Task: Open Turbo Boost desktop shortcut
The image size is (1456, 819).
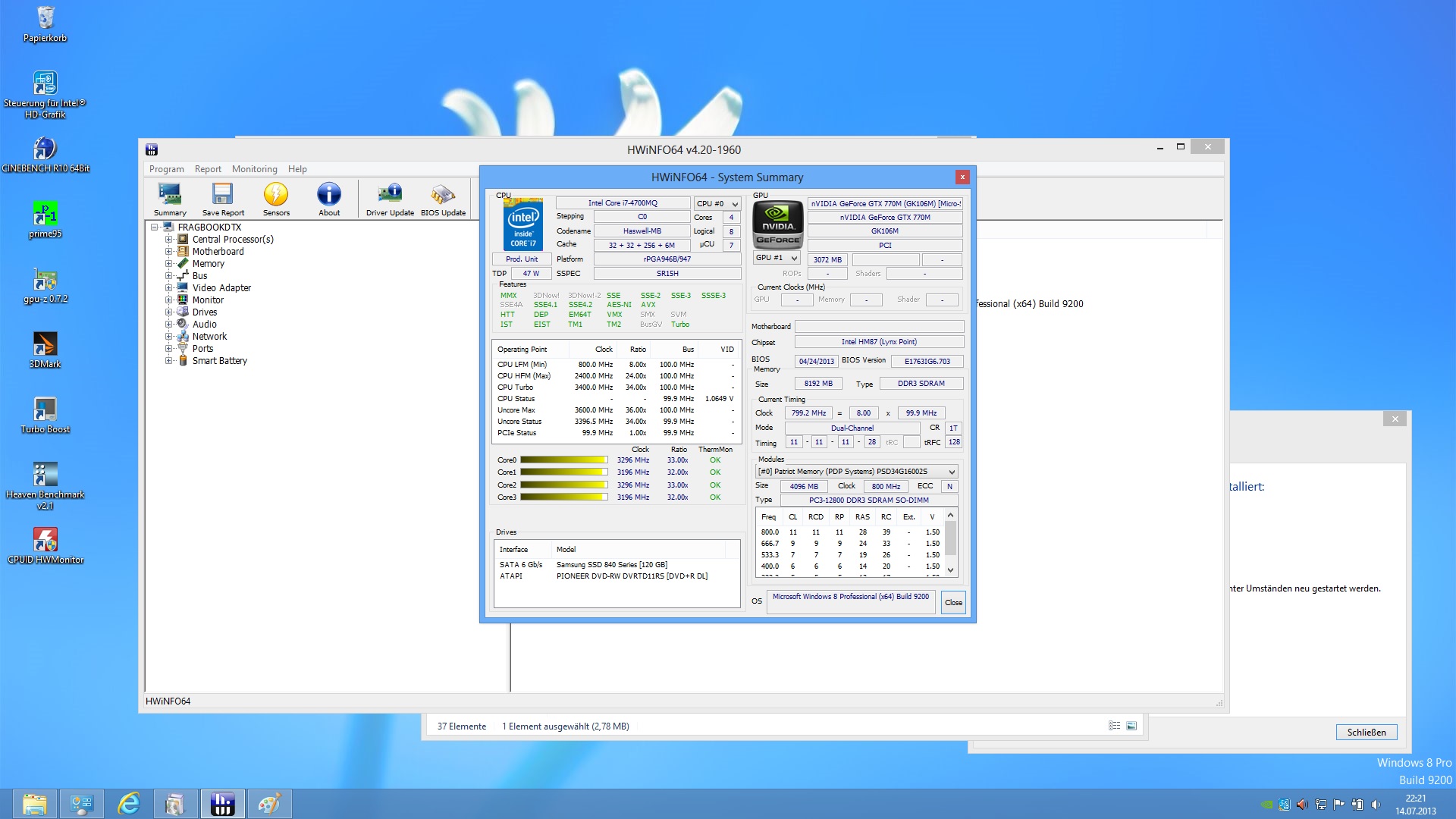Action: click(x=45, y=416)
